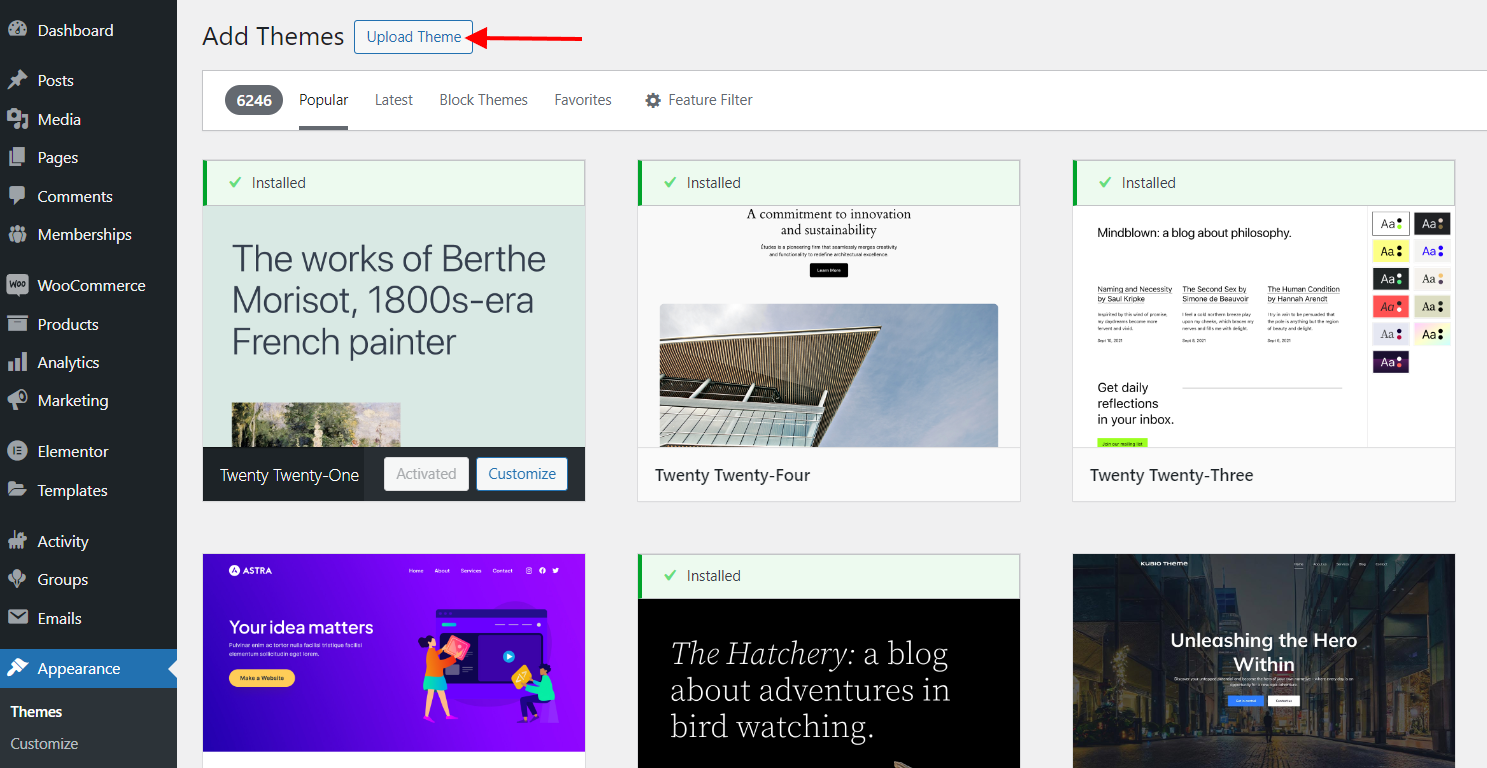
Task: Open the Twenty Twenty-Four theme thumbnail
Action: pyautogui.click(x=828, y=326)
